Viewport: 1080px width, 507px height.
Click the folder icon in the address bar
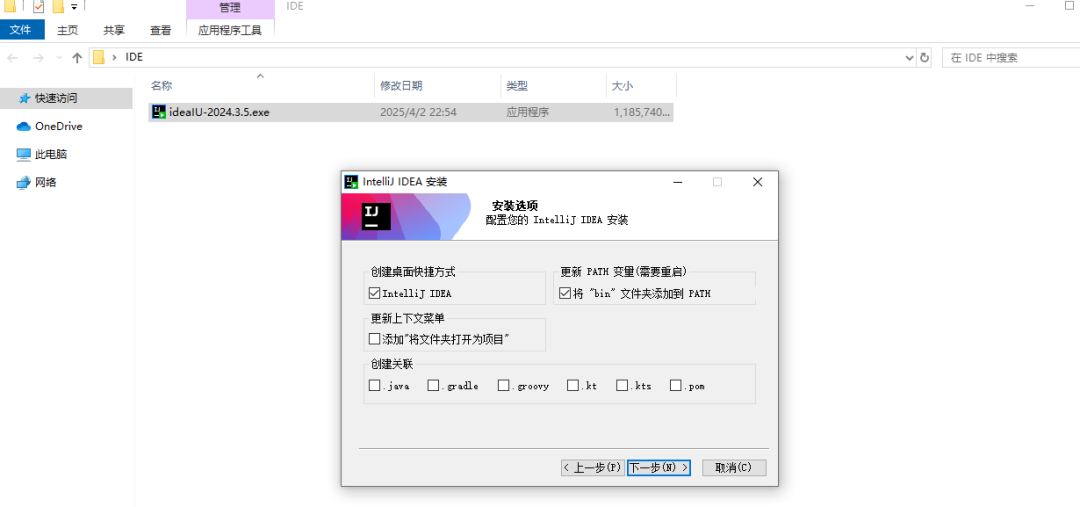[98, 58]
